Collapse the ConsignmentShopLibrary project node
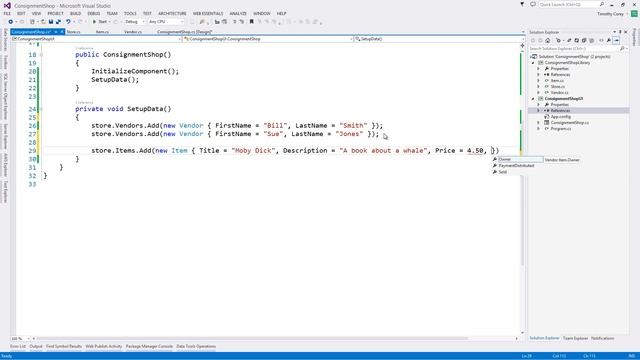Screen dimensions: 640x360 [x=533, y=63]
